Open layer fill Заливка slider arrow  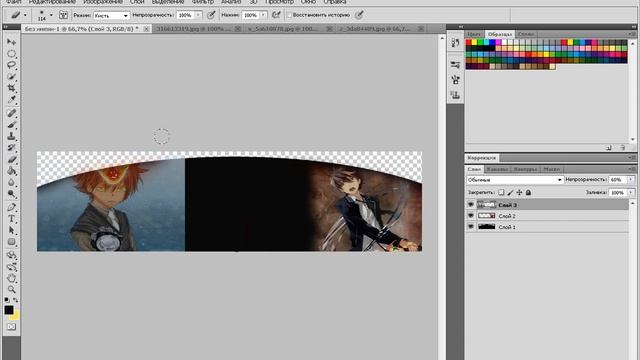coord(631,192)
